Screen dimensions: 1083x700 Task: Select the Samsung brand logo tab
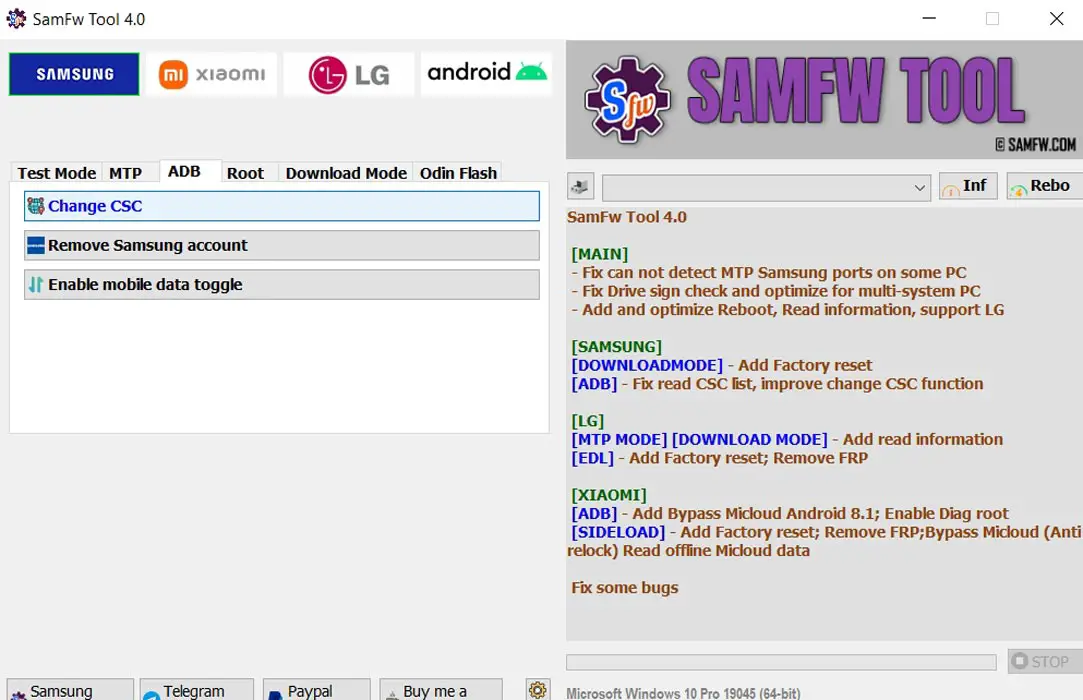pos(74,74)
